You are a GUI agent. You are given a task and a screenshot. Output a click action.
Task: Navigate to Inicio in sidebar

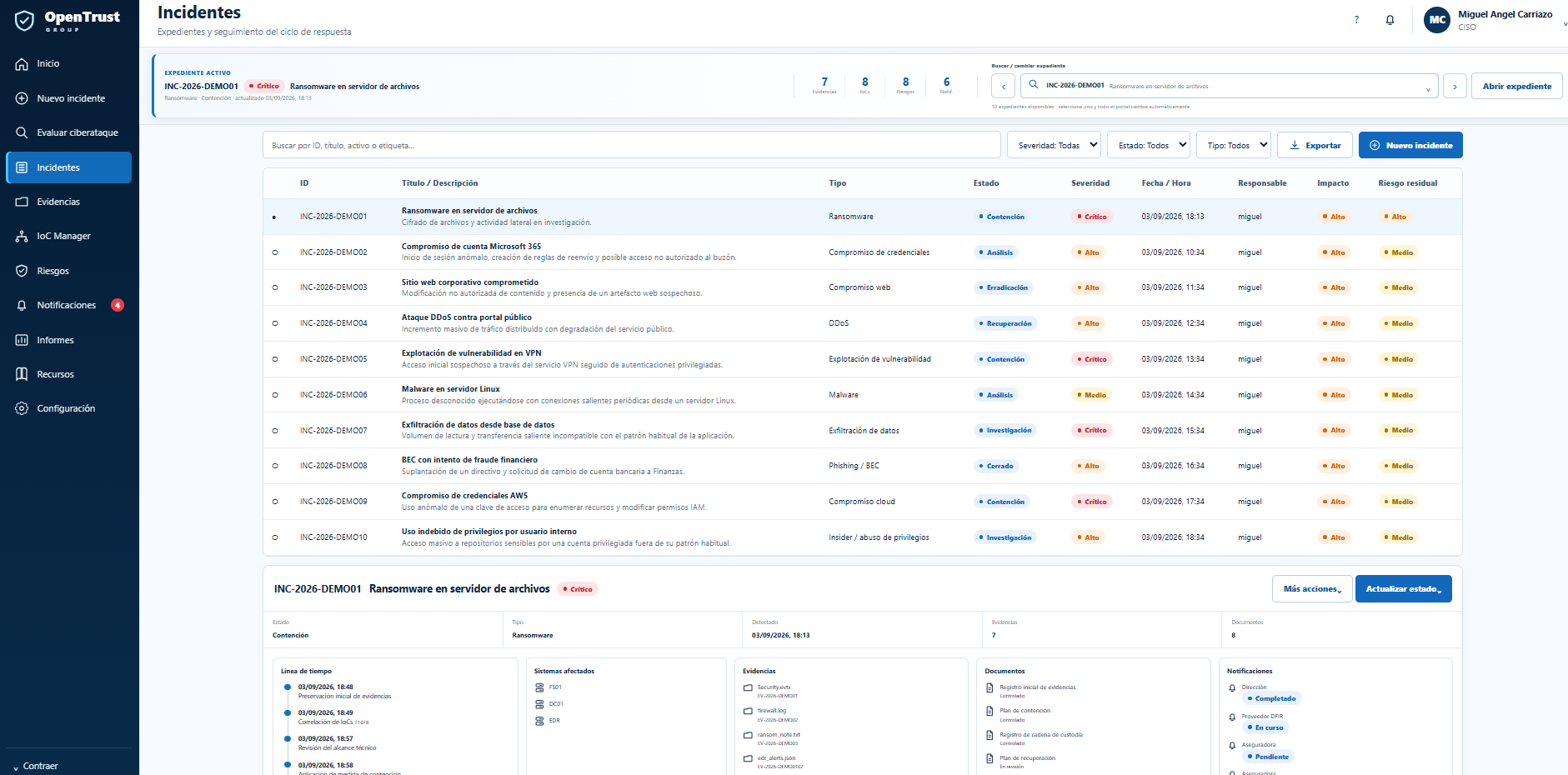68,64
